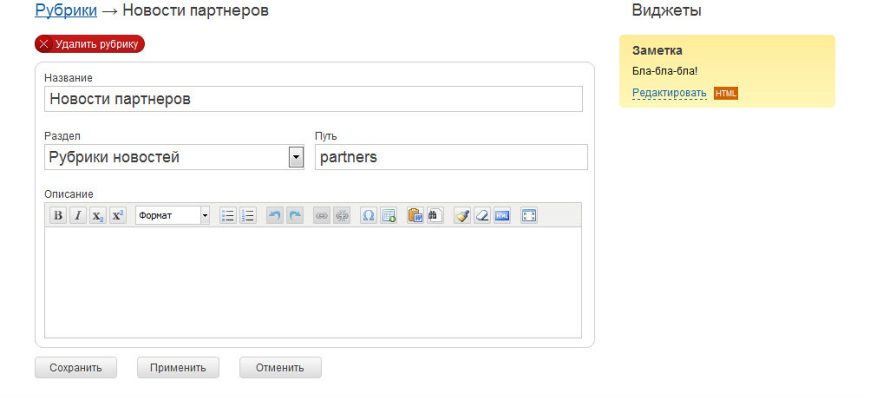Image resolution: width=870 pixels, height=400 pixels.
Task: Insert a link with the chain icon
Action: (322, 215)
